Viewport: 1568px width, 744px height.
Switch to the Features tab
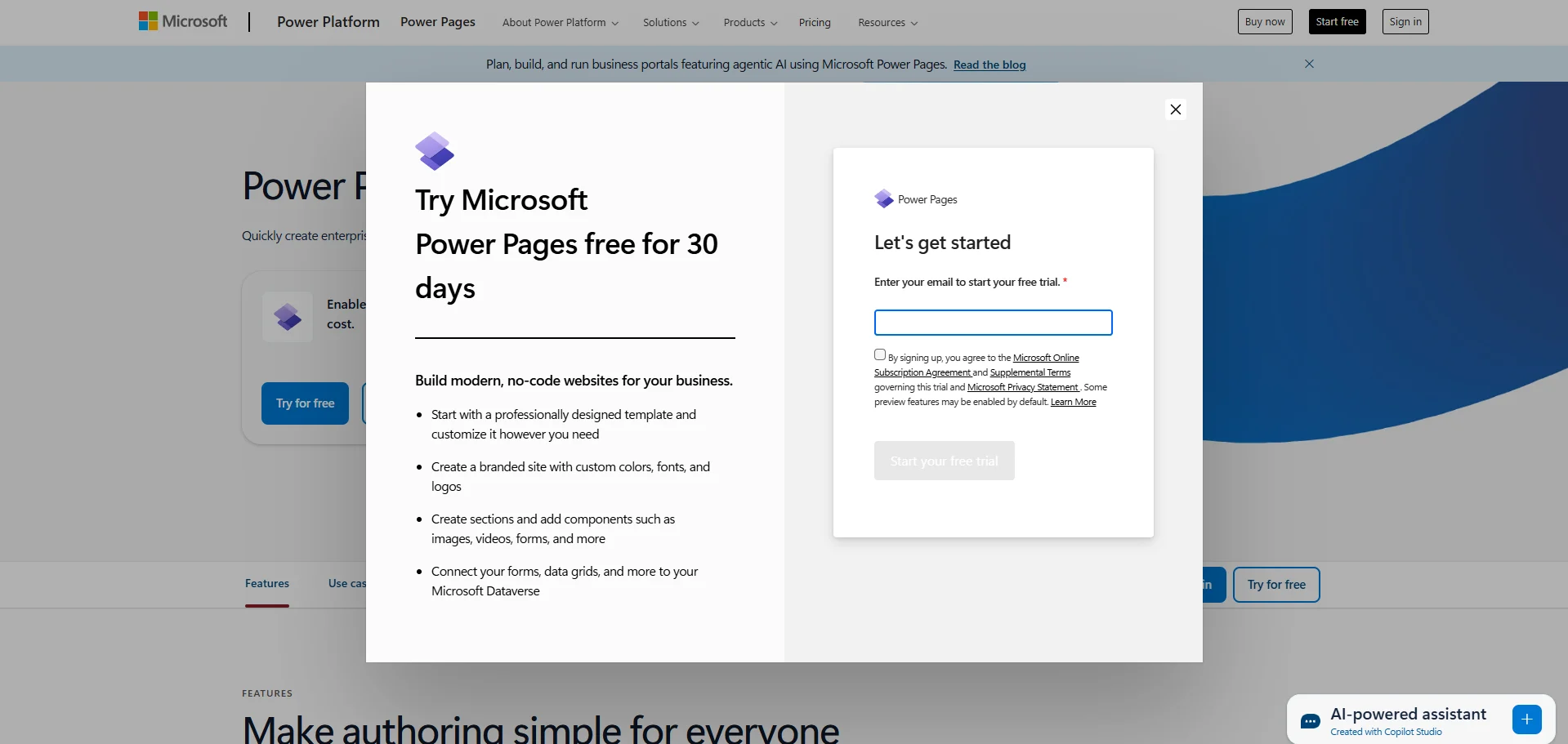[267, 583]
